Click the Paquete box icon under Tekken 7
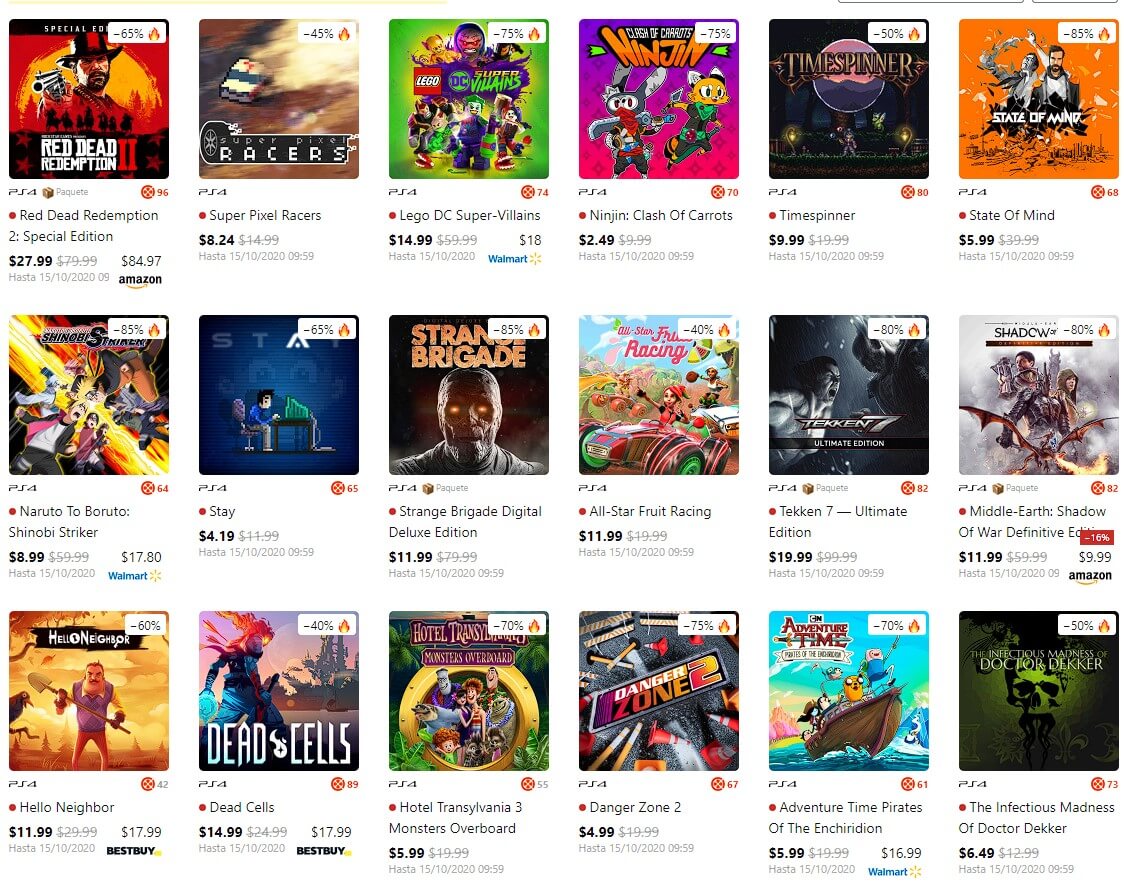 807,488
